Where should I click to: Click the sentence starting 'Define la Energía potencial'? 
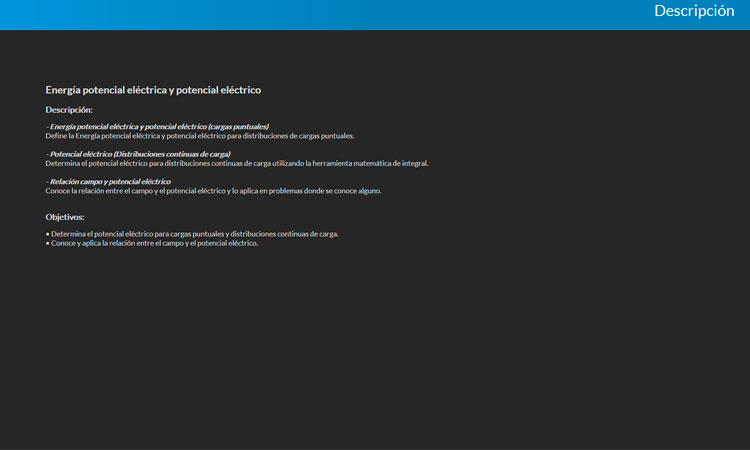click(x=199, y=136)
